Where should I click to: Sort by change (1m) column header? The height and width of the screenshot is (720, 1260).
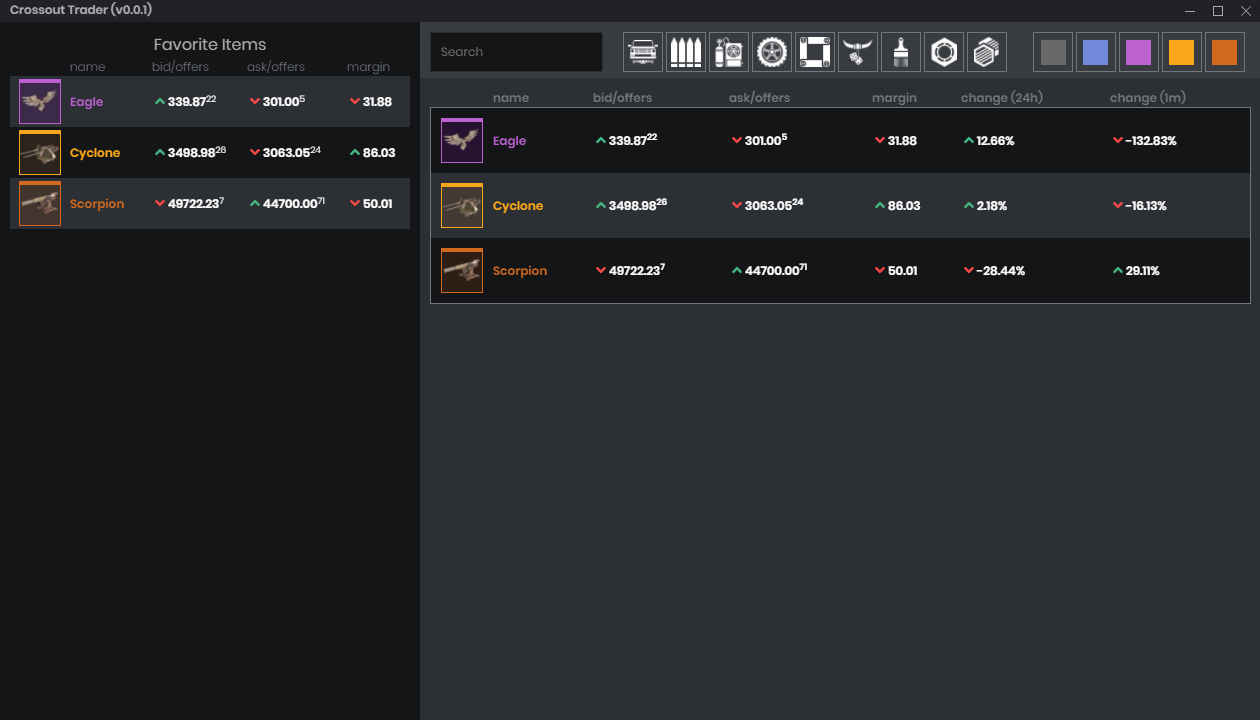coord(1148,98)
